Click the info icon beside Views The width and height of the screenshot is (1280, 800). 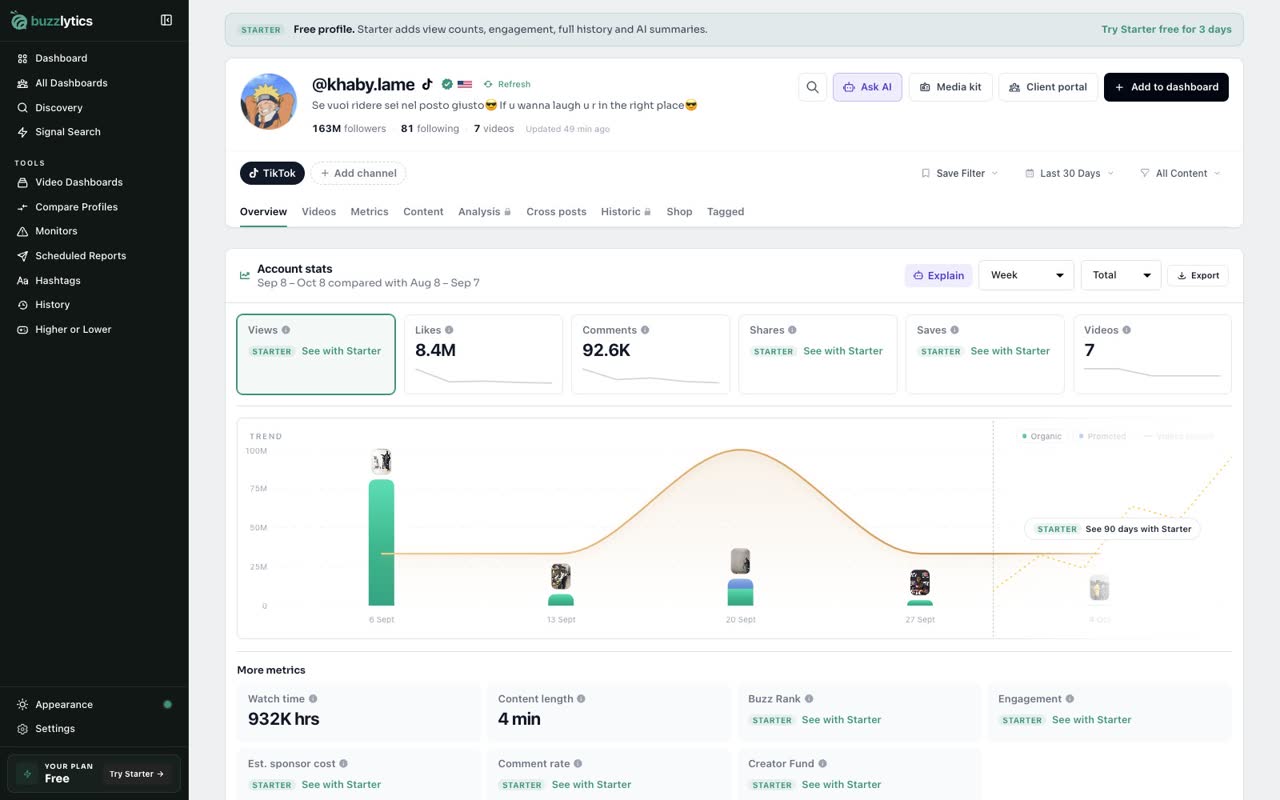pyautogui.click(x=286, y=330)
